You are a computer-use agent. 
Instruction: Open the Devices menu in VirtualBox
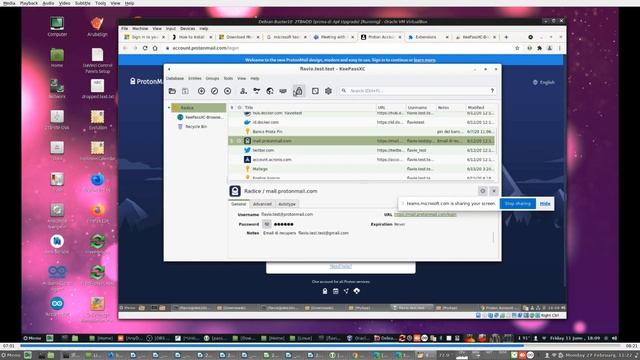187,29
